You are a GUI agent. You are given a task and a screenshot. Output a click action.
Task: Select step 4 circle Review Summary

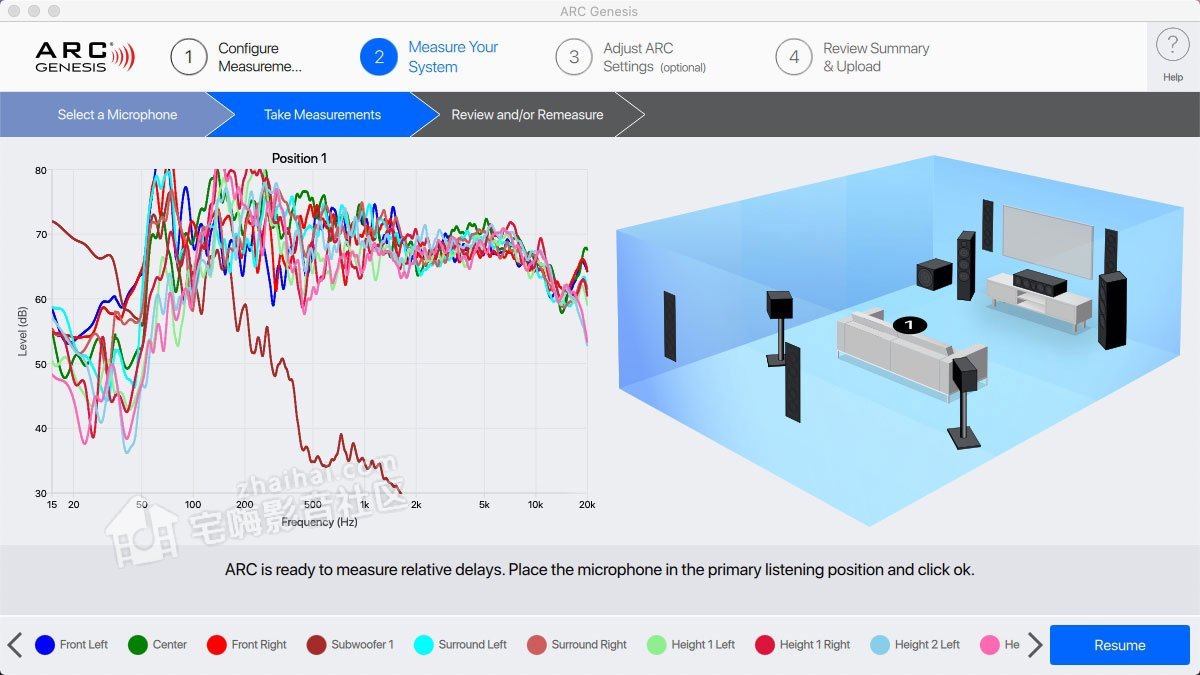pos(794,57)
